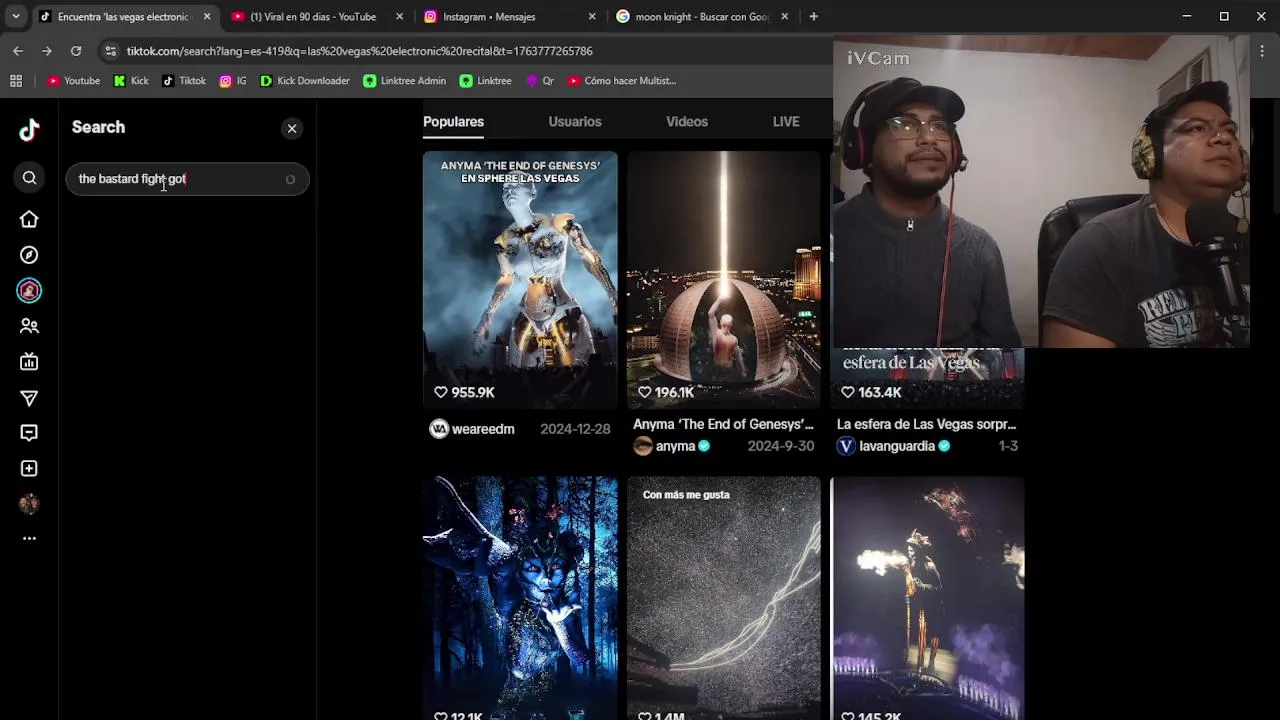Open the sidebar search magnifier icon

[29, 178]
